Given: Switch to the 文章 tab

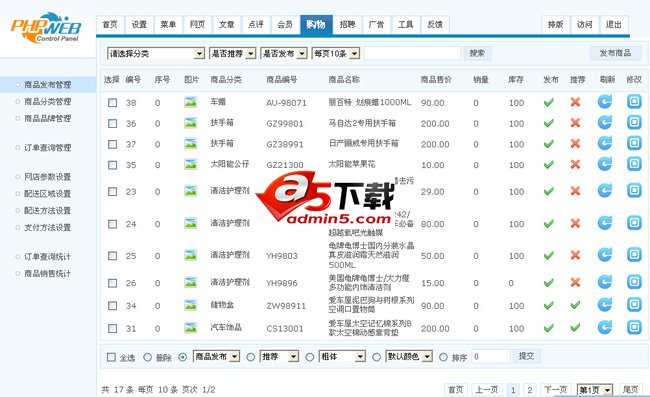Looking at the screenshot, I should coord(226,24).
